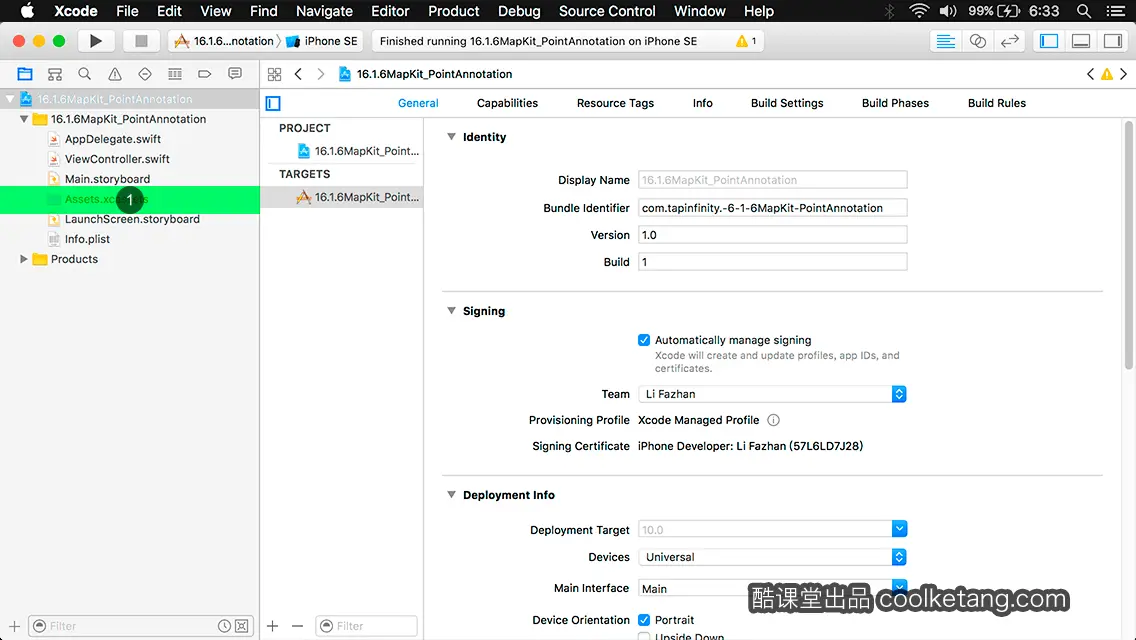The image size is (1136, 640).
Task: Open the Symbol navigator
Action: click(54, 74)
